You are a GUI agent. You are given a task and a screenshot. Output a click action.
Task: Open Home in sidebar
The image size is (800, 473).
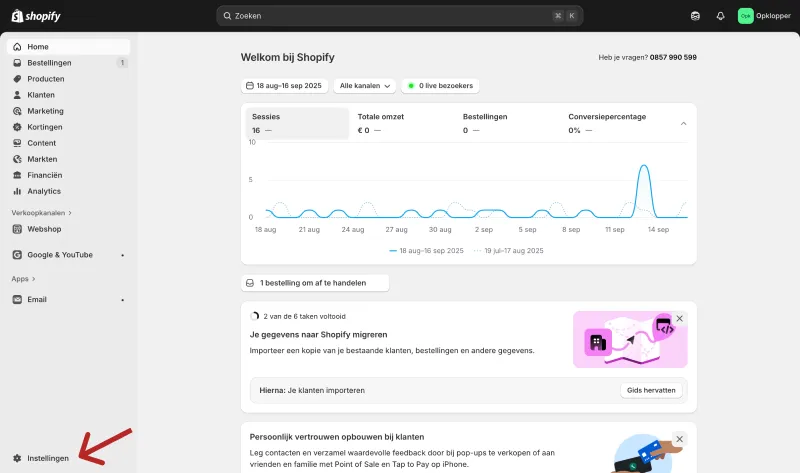point(68,46)
